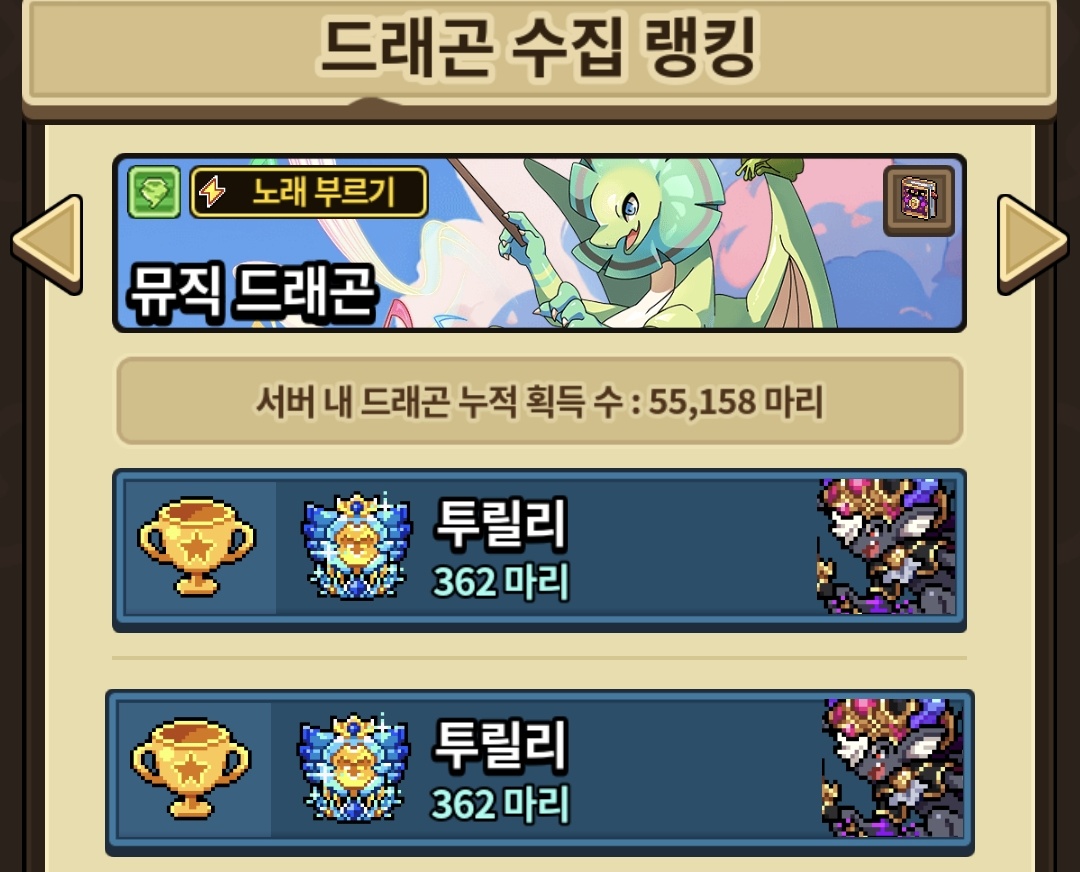
Task: Open the purple dragon book icon
Action: point(919,200)
